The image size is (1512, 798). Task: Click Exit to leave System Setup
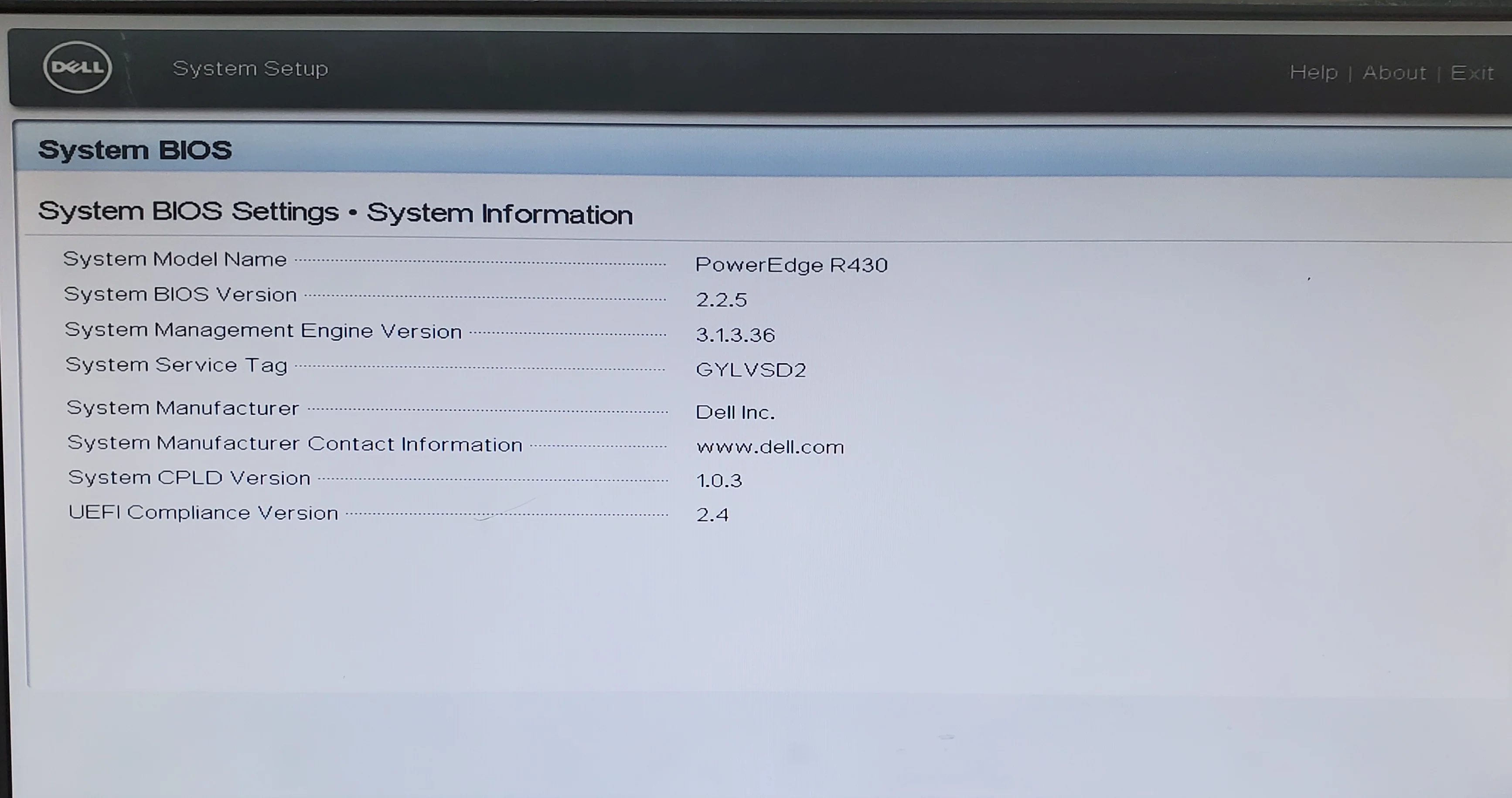click(1471, 73)
